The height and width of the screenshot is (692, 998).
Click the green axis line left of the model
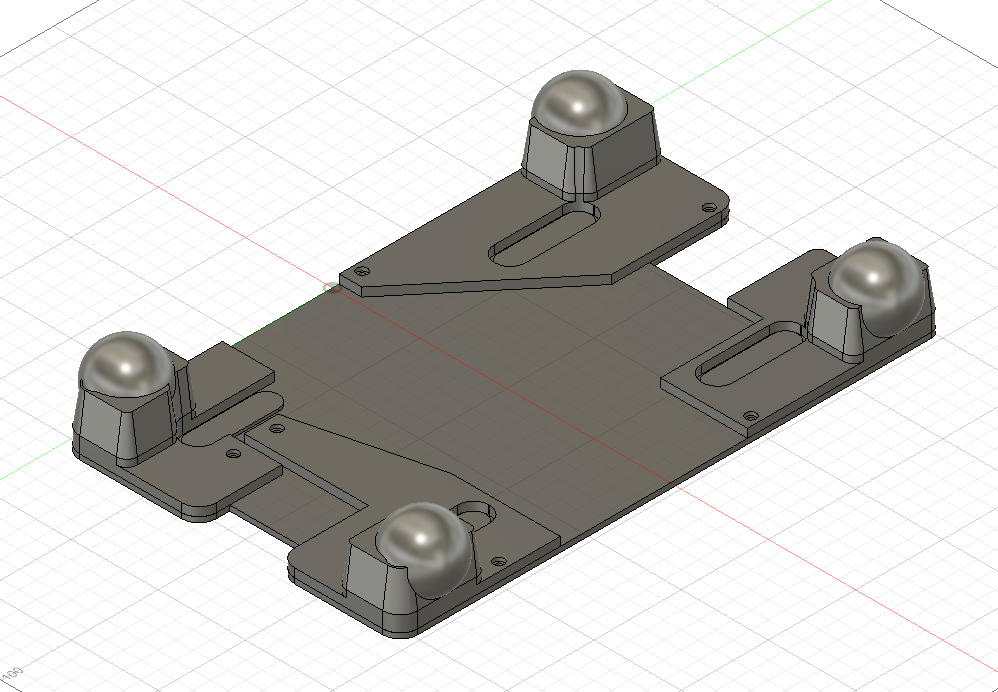coord(40,462)
